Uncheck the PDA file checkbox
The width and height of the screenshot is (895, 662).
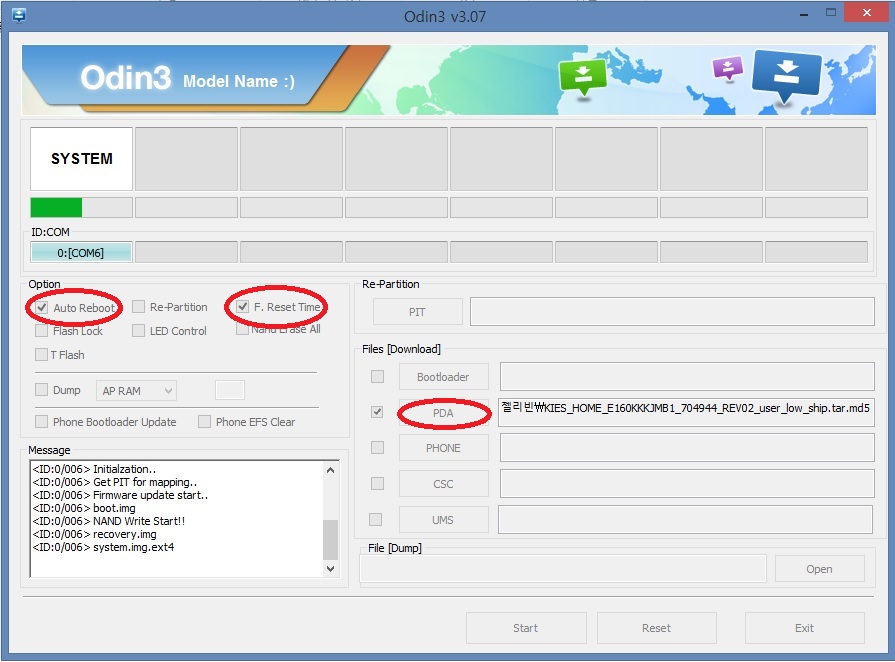coord(377,412)
